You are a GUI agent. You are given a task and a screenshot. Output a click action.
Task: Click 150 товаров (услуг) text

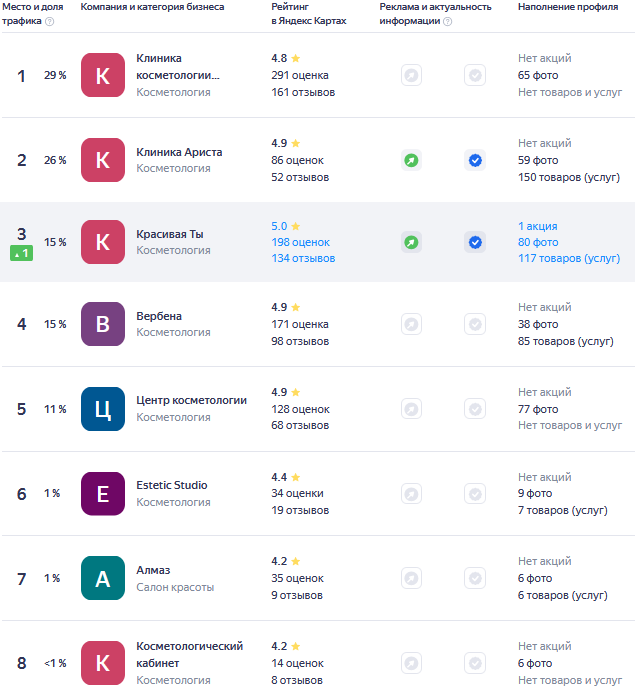tap(569, 177)
